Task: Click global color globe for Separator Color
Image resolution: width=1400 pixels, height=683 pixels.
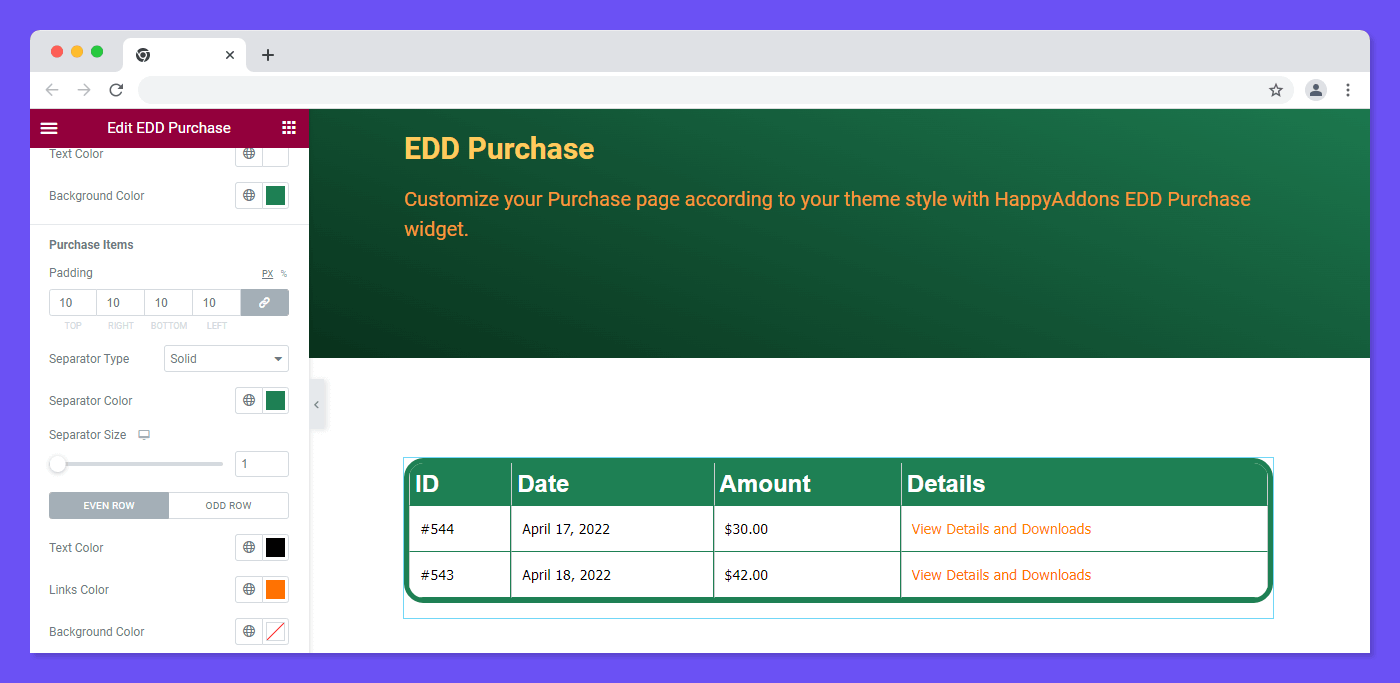Action: (x=249, y=401)
